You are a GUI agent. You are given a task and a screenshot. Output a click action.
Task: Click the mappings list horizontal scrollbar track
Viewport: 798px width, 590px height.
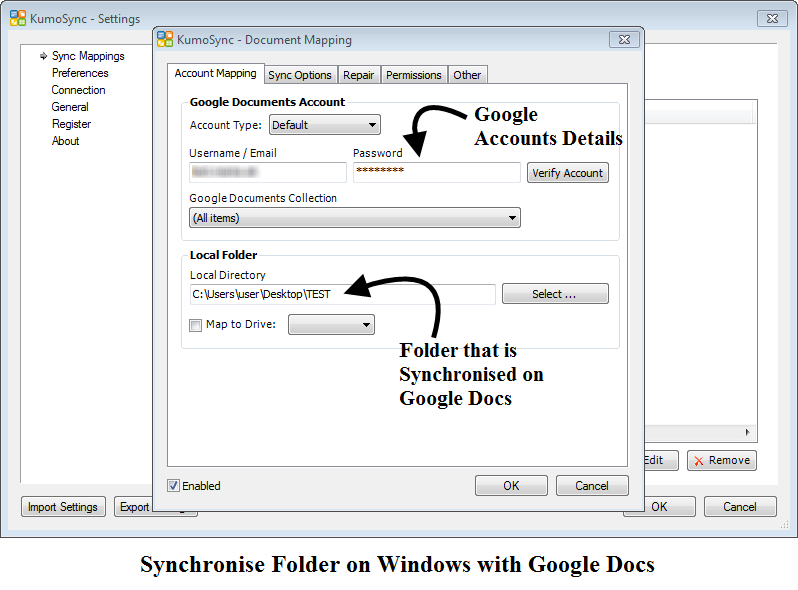coord(692,433)
